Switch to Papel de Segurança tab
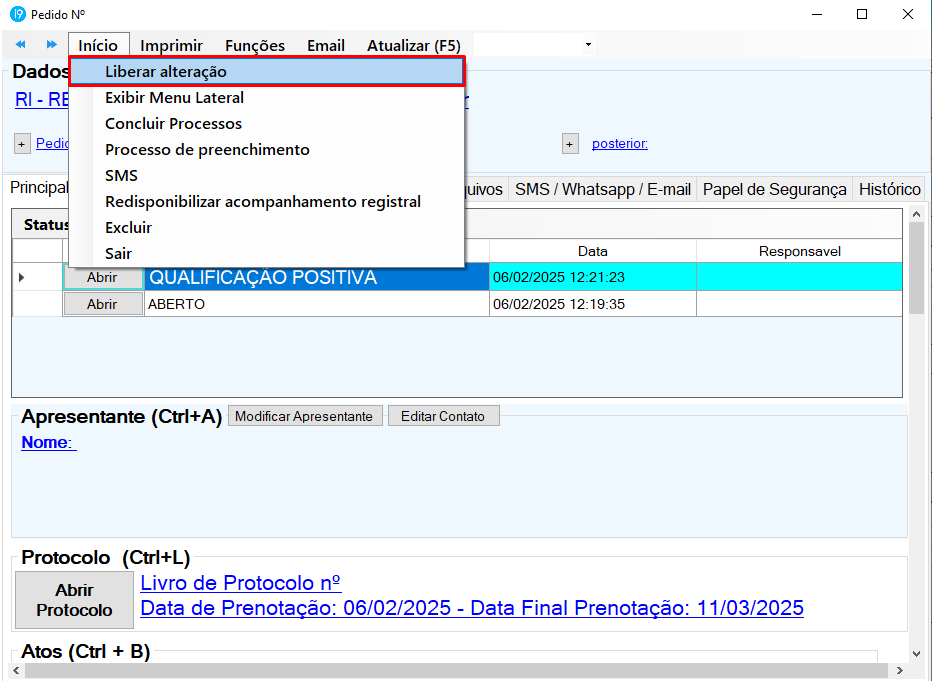The height and width of the screenshot is (681, 932). pyautogui.click(x=774, y=189)
